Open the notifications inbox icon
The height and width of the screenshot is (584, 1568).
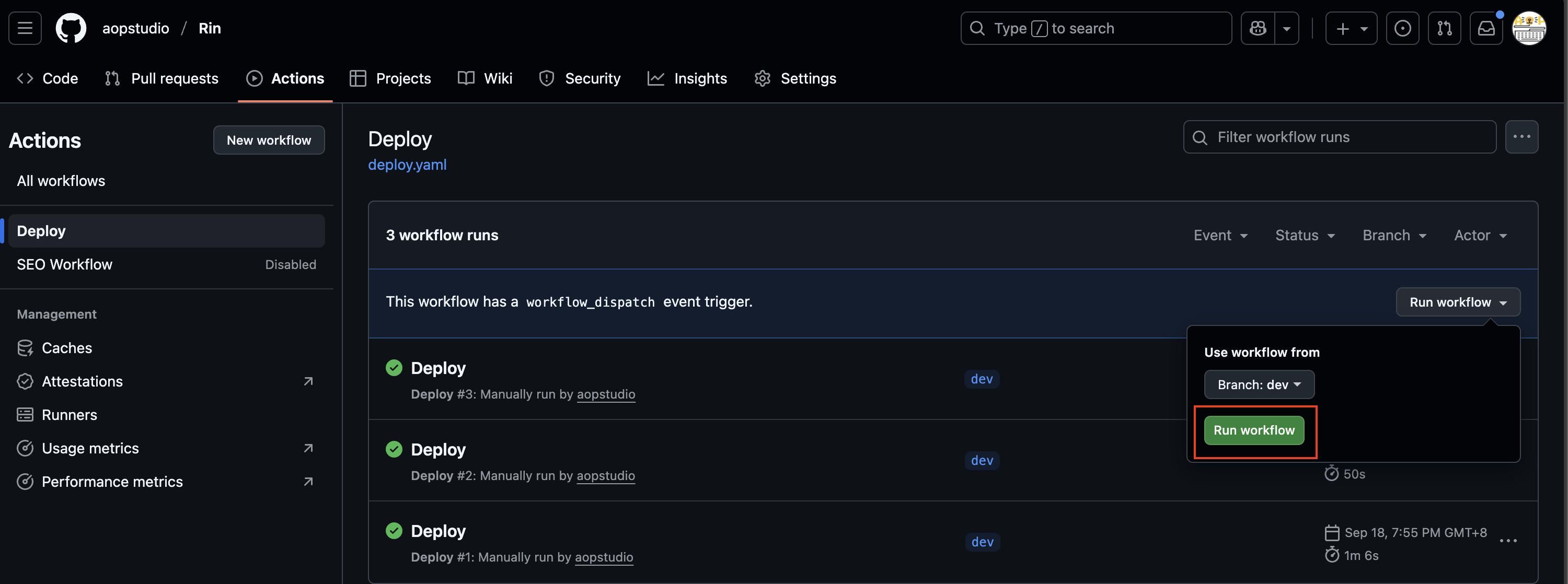[x=1486, y=28]
